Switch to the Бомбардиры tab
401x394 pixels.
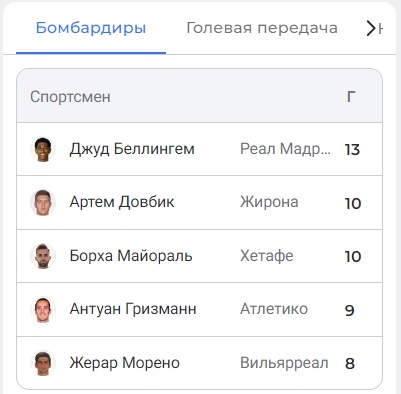pyautogui.click(x=91, y=28)
